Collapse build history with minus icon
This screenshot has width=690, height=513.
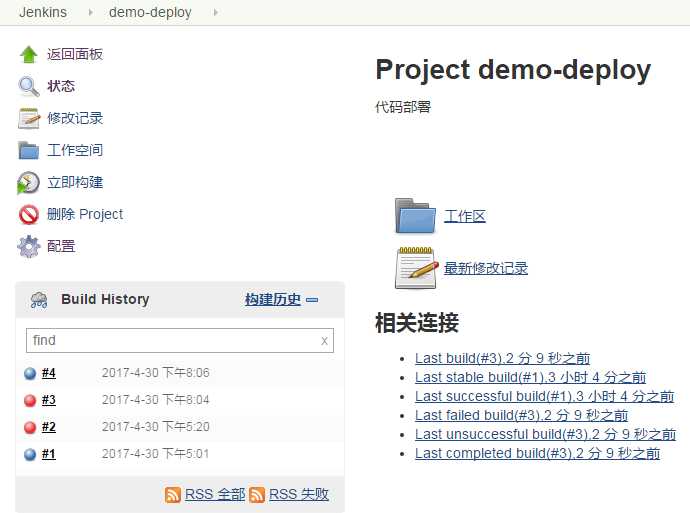tap(312, 300)
